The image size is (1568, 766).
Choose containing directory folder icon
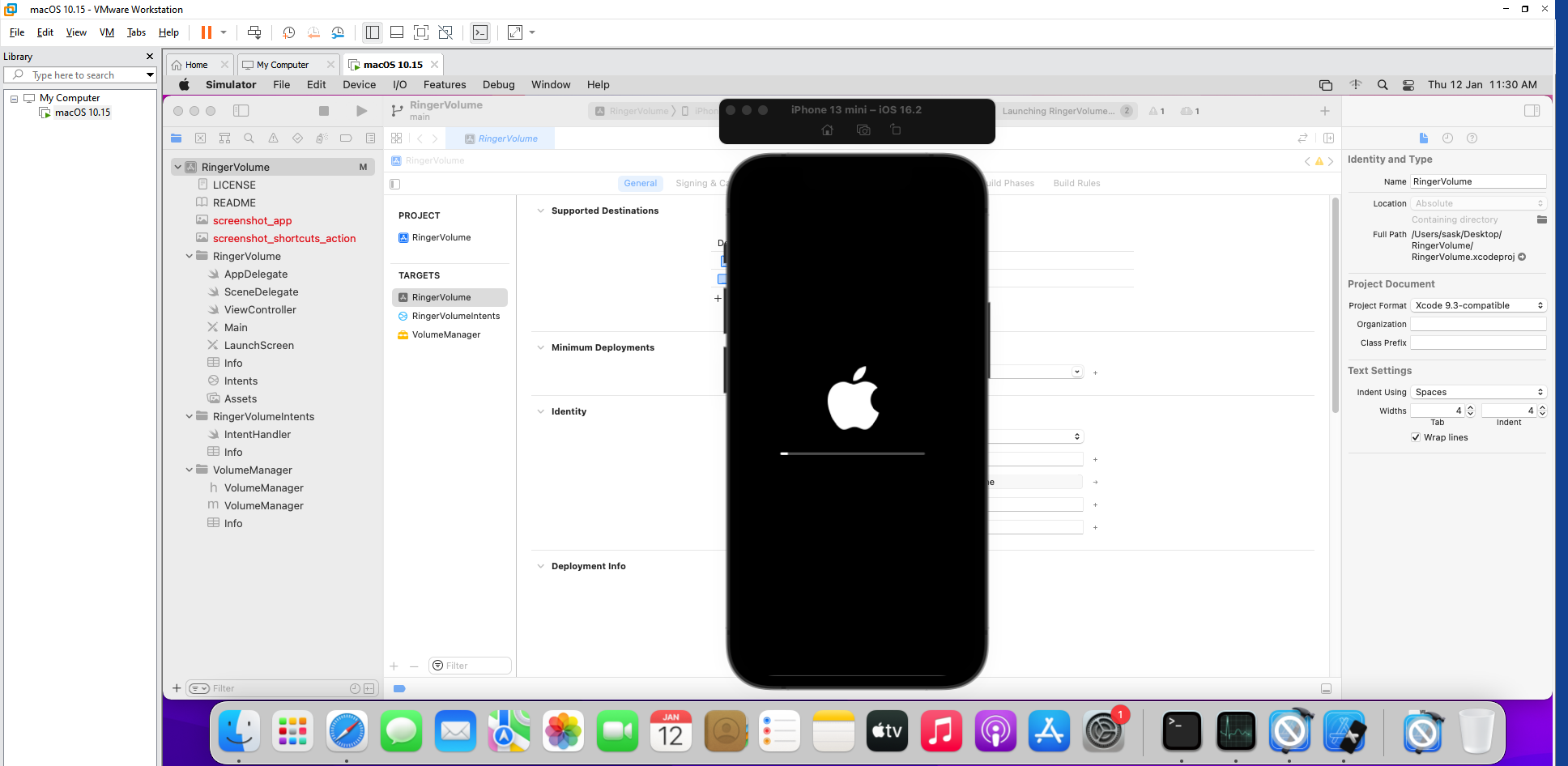(x=1541, y=219)
